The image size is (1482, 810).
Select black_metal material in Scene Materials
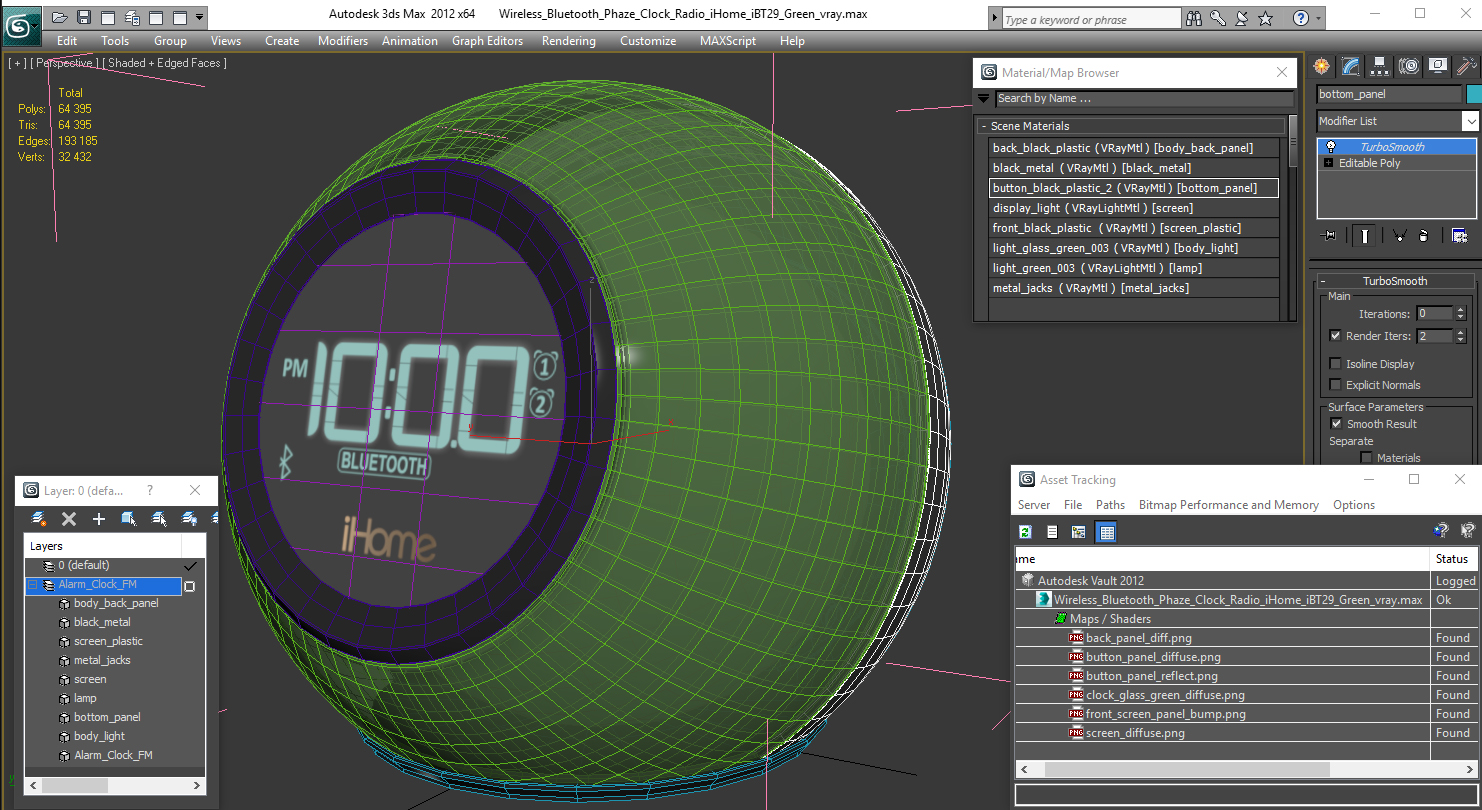[1134, 168]
